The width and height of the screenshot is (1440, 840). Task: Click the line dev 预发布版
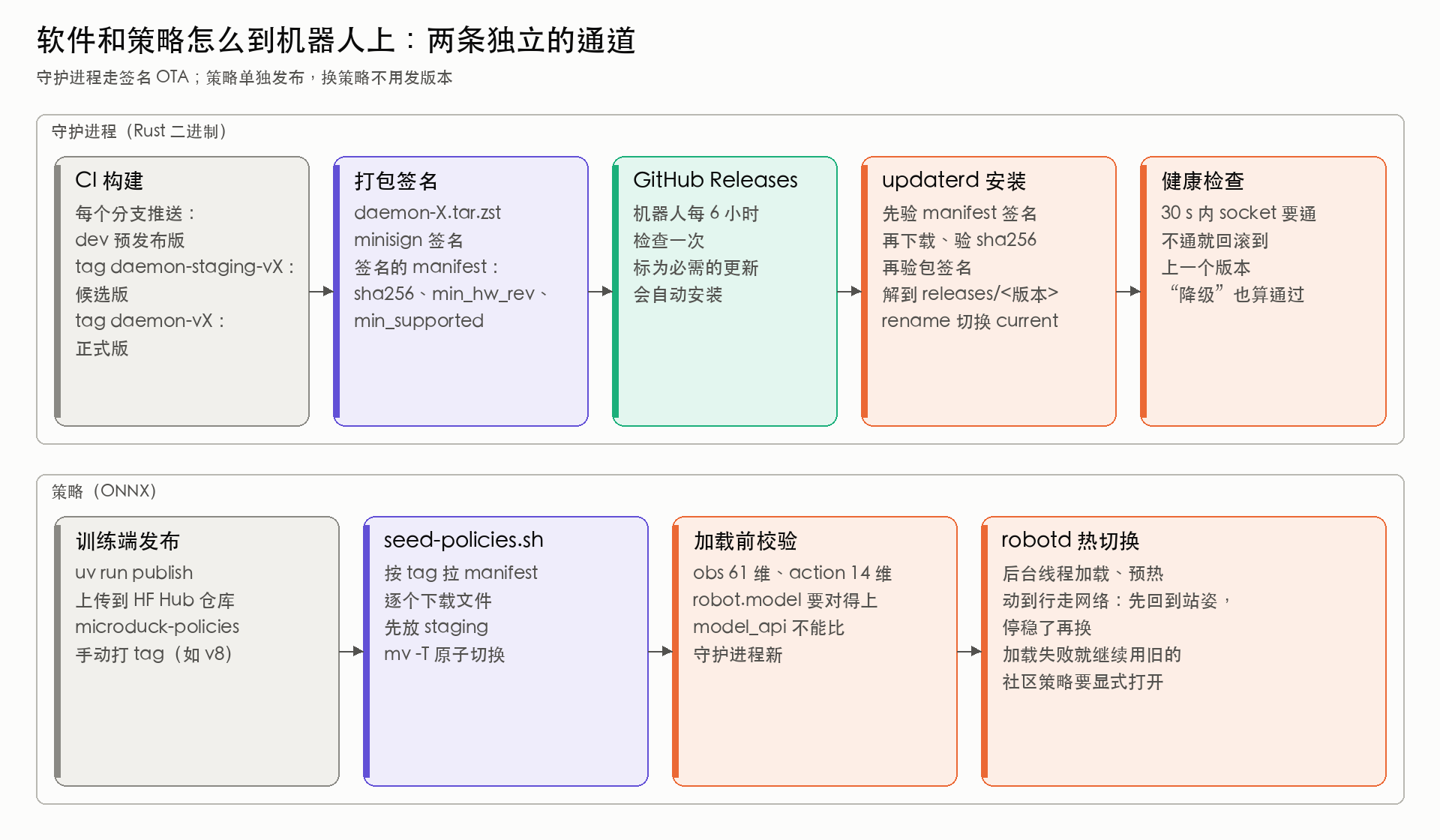(x=130, y=240)
